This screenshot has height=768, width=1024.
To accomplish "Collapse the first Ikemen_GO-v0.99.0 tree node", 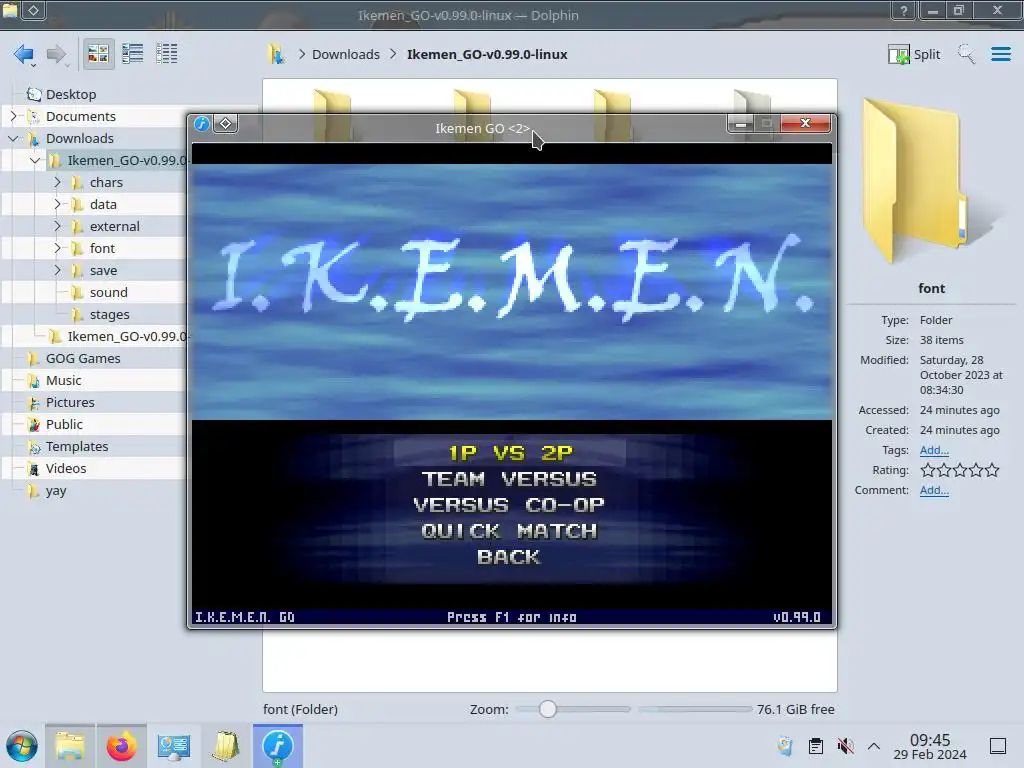I will coord(35,160).
